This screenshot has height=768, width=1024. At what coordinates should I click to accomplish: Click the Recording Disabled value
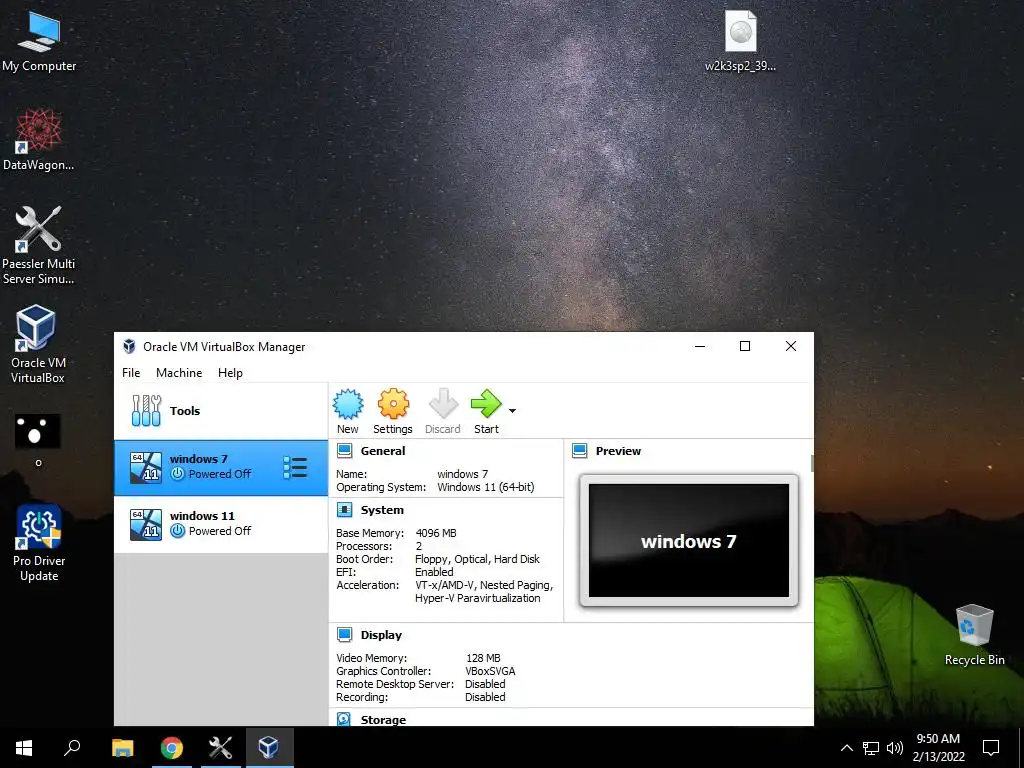click(x=485, y=697)
